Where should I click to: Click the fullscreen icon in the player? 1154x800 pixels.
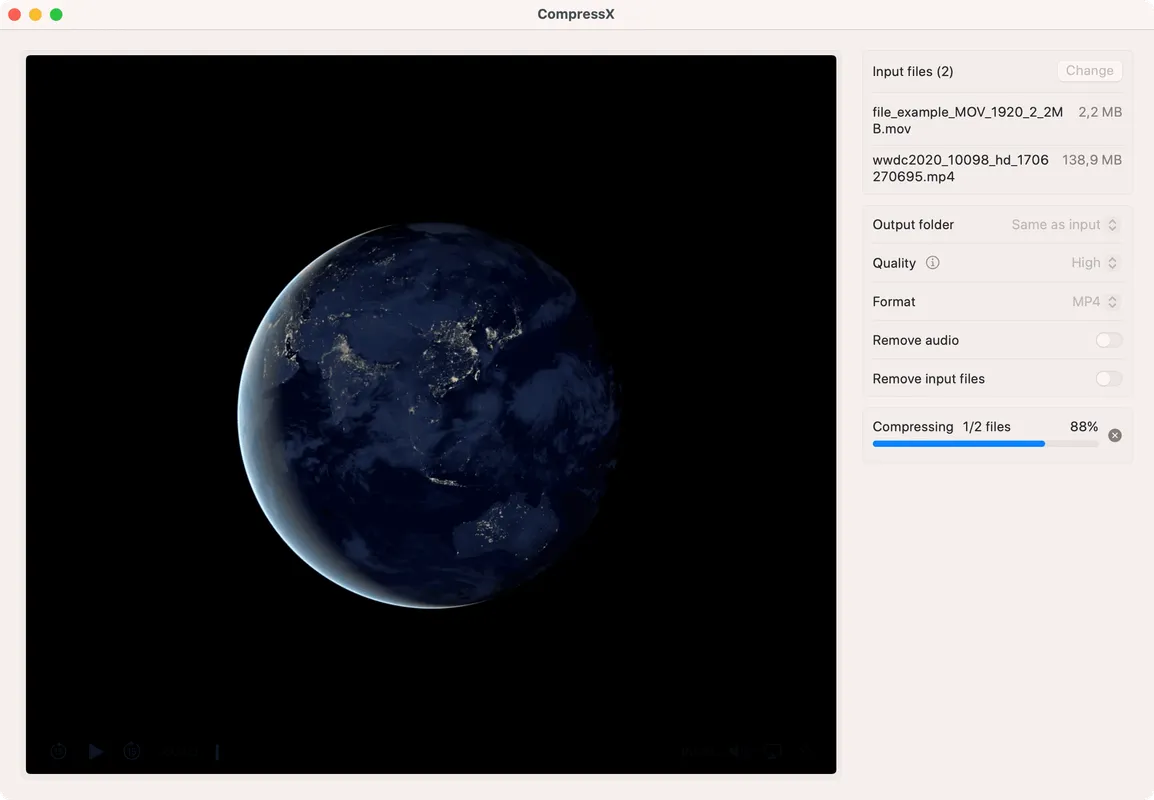(806, 751)
